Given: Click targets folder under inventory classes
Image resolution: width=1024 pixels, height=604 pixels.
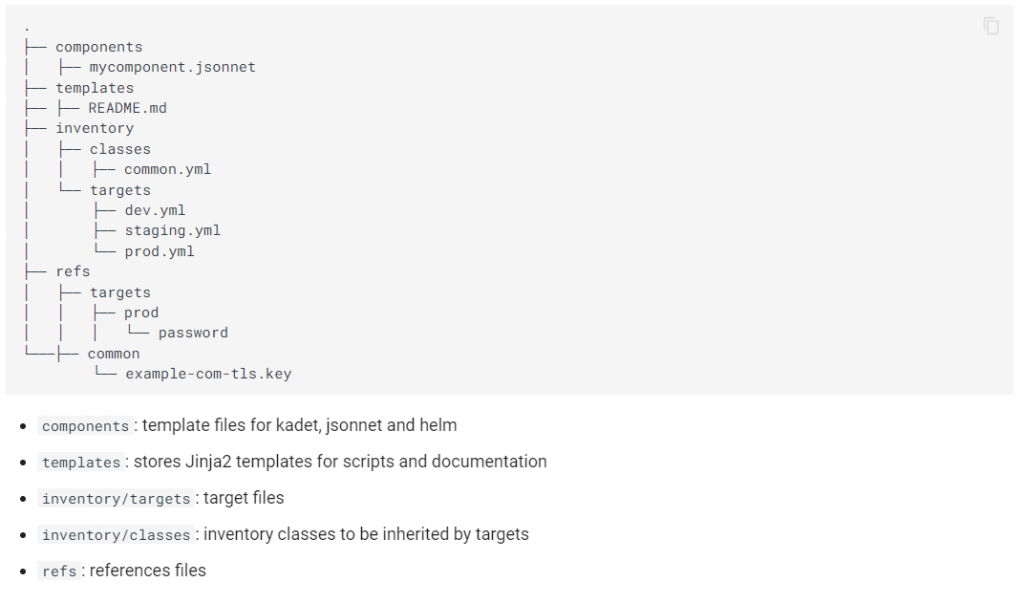Looking at the screenshot, I should coord(120,190).
